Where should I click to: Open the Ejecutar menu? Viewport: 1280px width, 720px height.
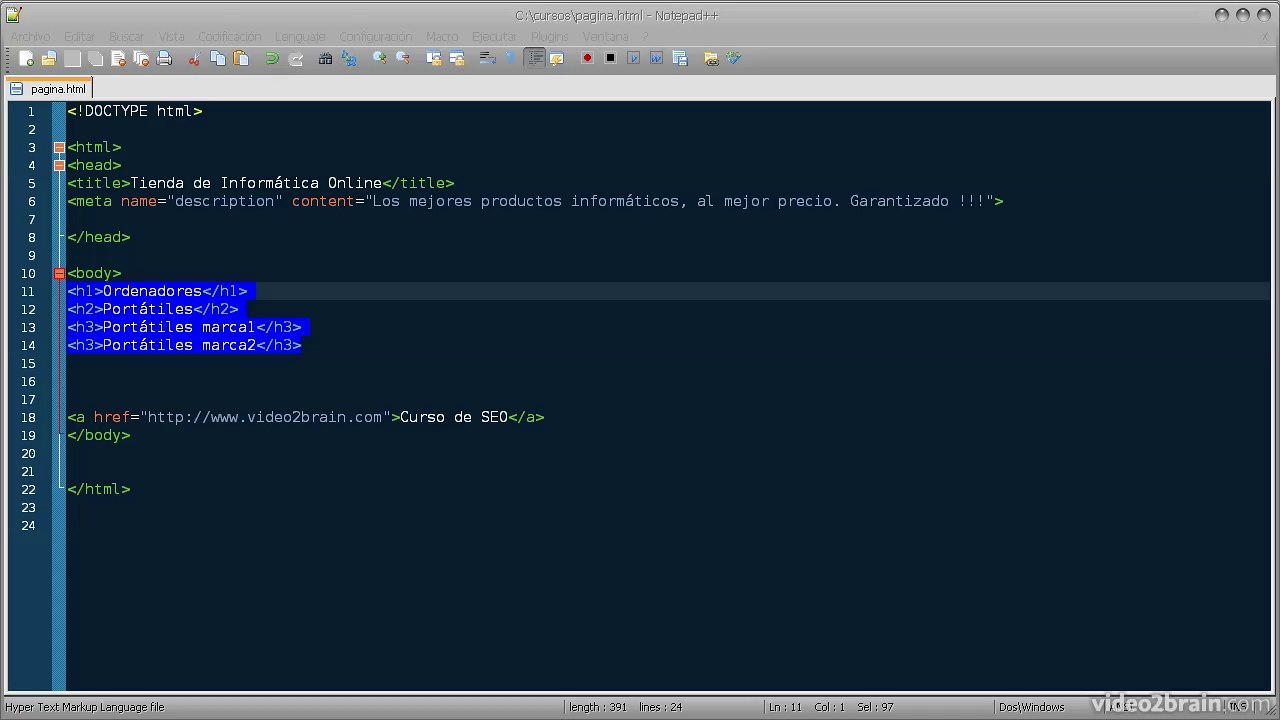495,37
